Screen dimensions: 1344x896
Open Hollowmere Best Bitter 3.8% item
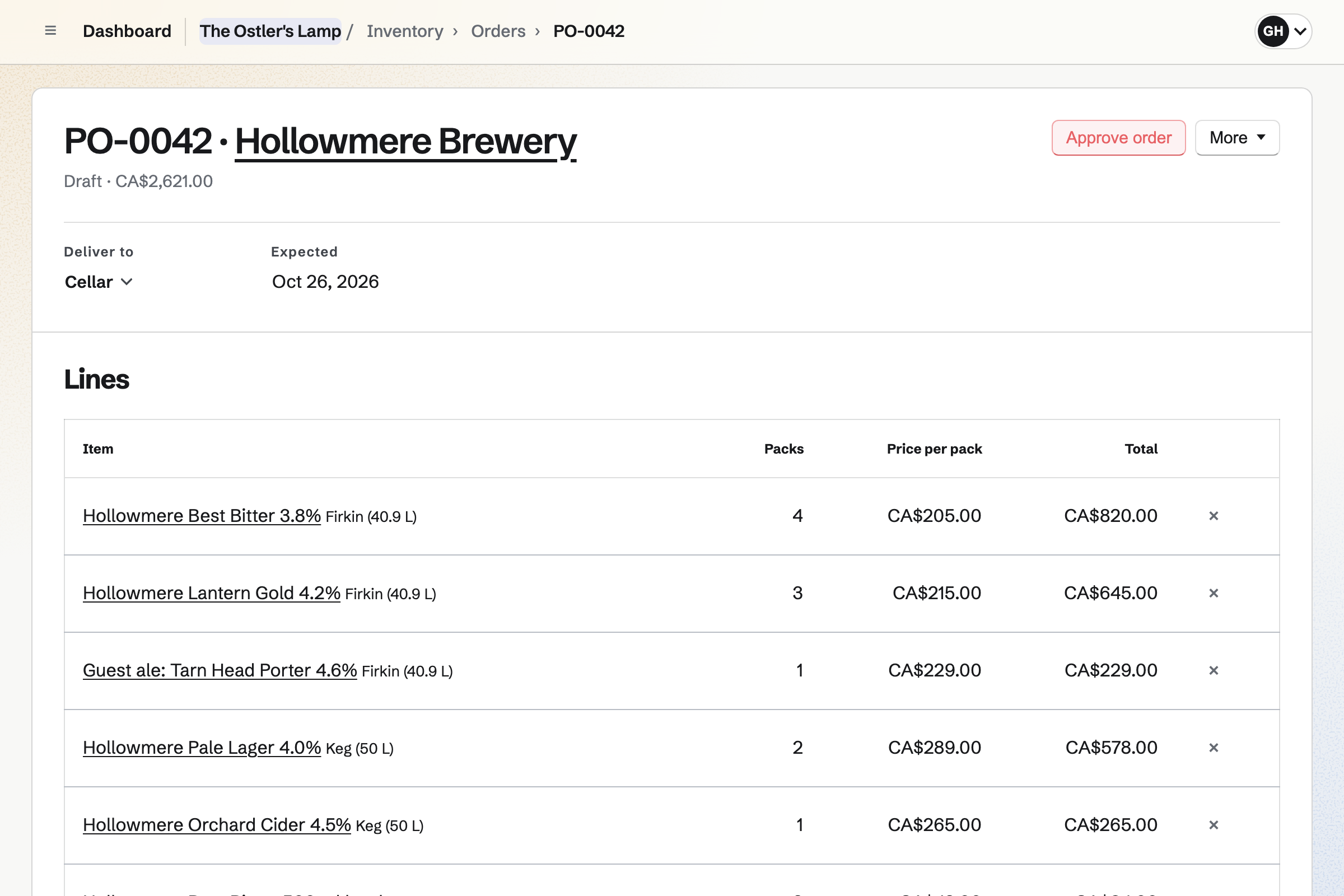(x=202, y=516)
